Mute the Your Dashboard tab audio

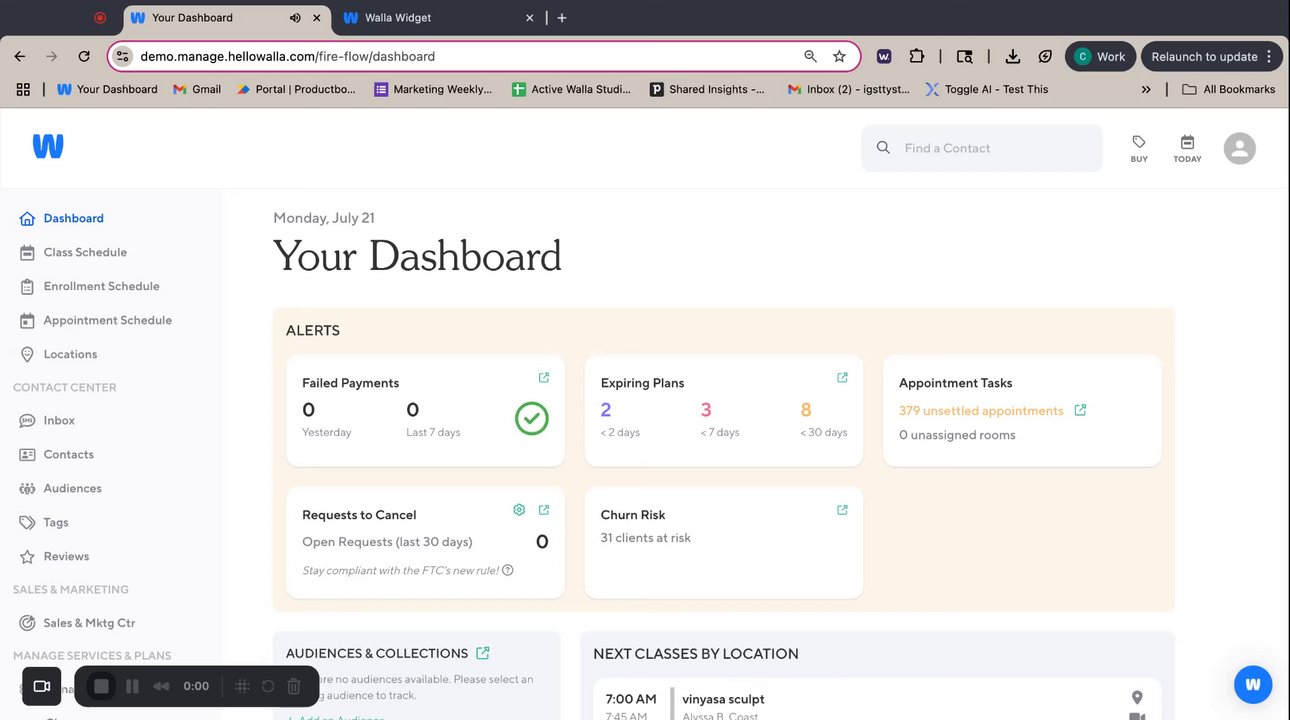[x=295, y=18]
